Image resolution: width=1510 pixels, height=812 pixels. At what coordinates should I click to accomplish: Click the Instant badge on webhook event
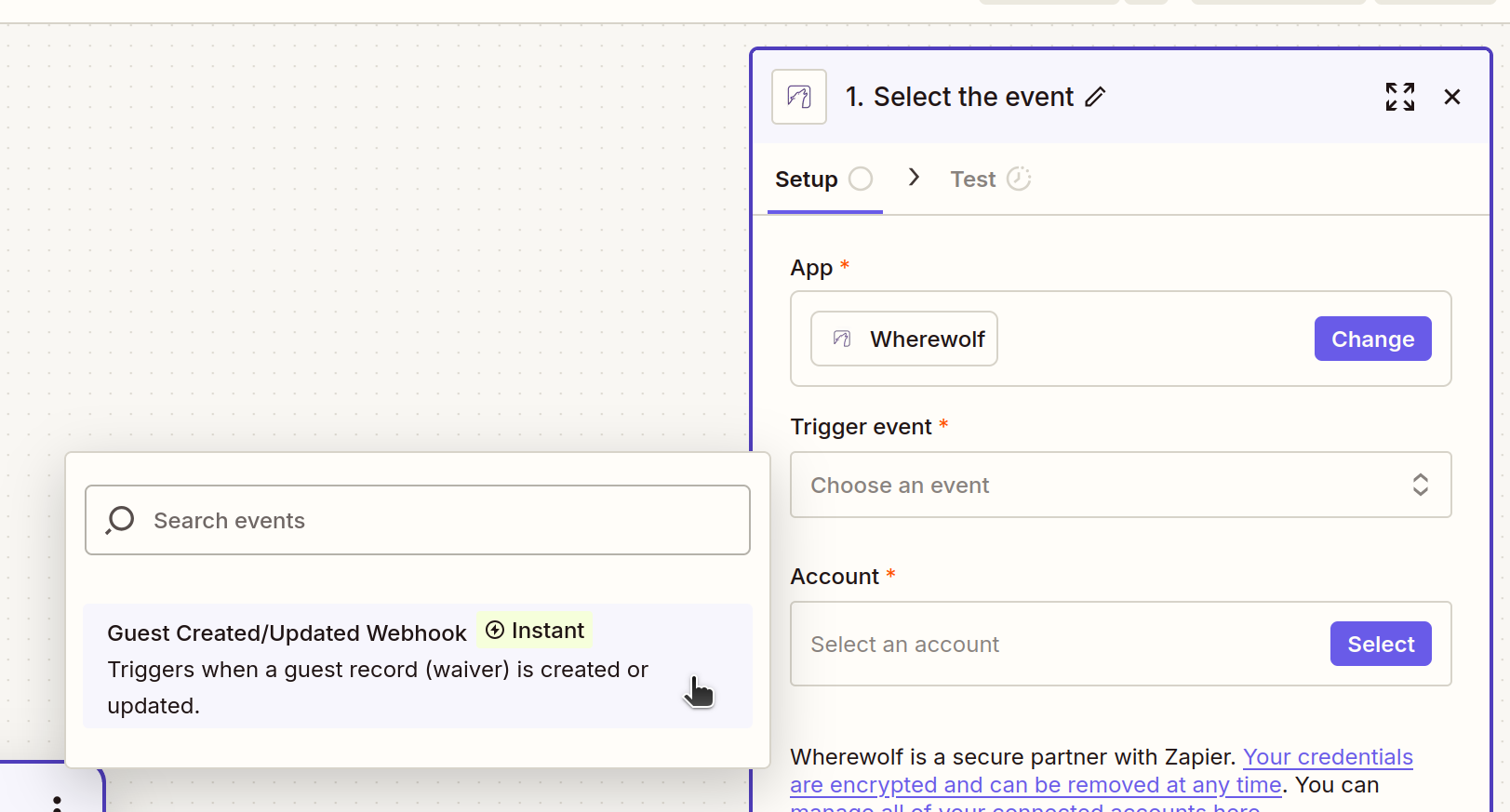(x=535, y=631)
